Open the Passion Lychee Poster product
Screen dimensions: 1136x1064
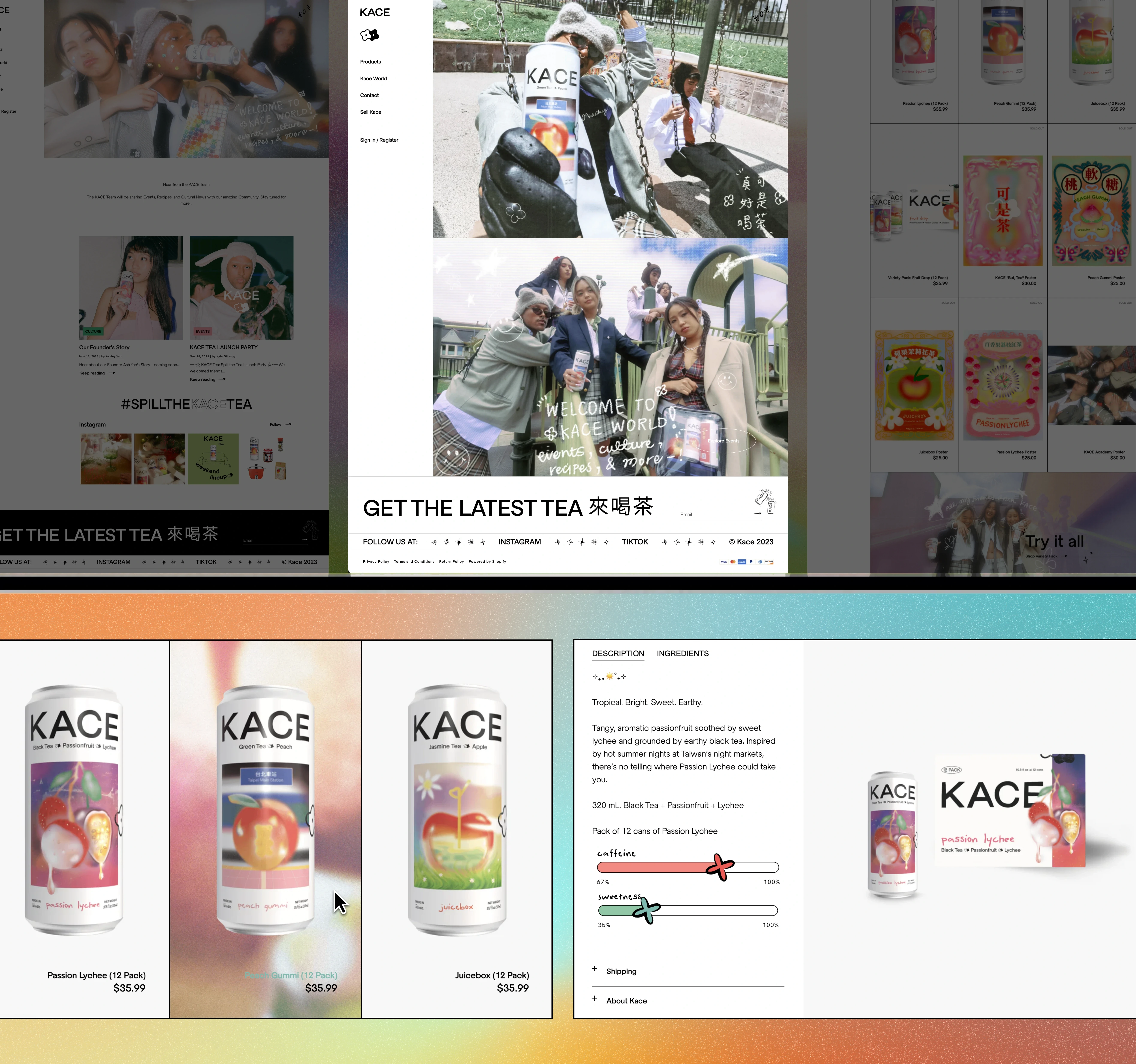click(x=1003, y=385)
